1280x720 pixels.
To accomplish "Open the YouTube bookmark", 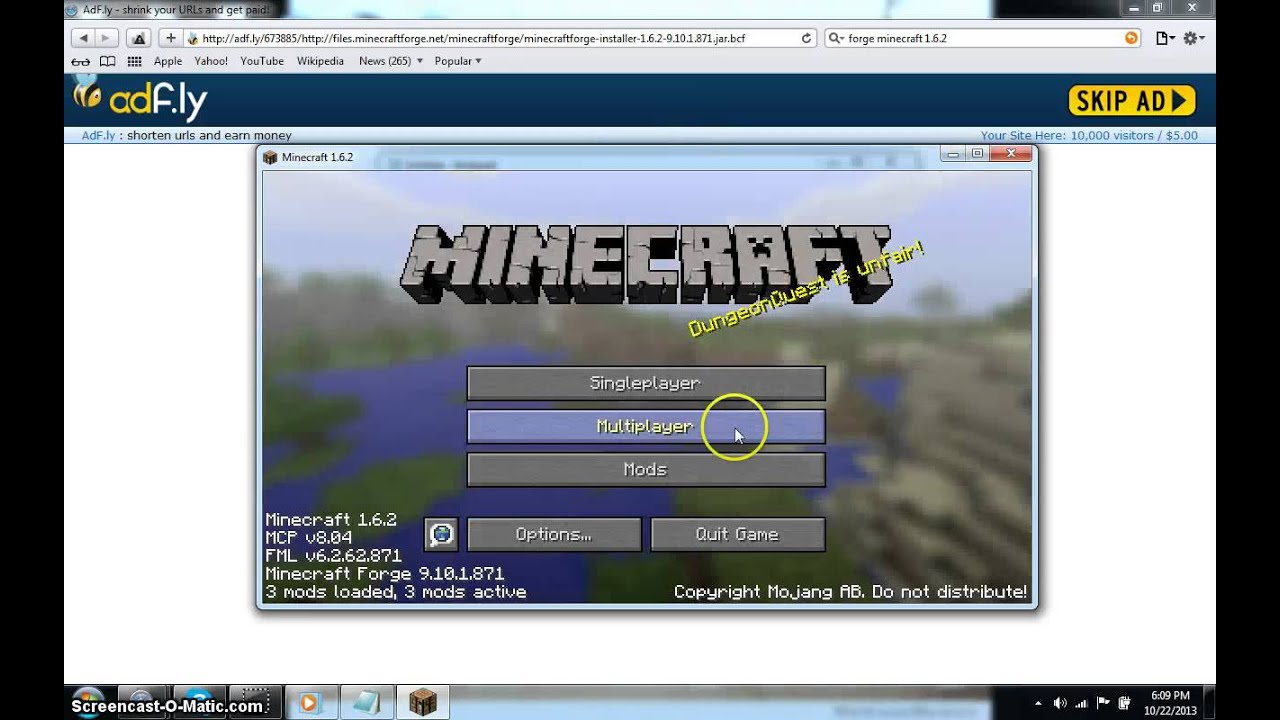I will 262,61.
